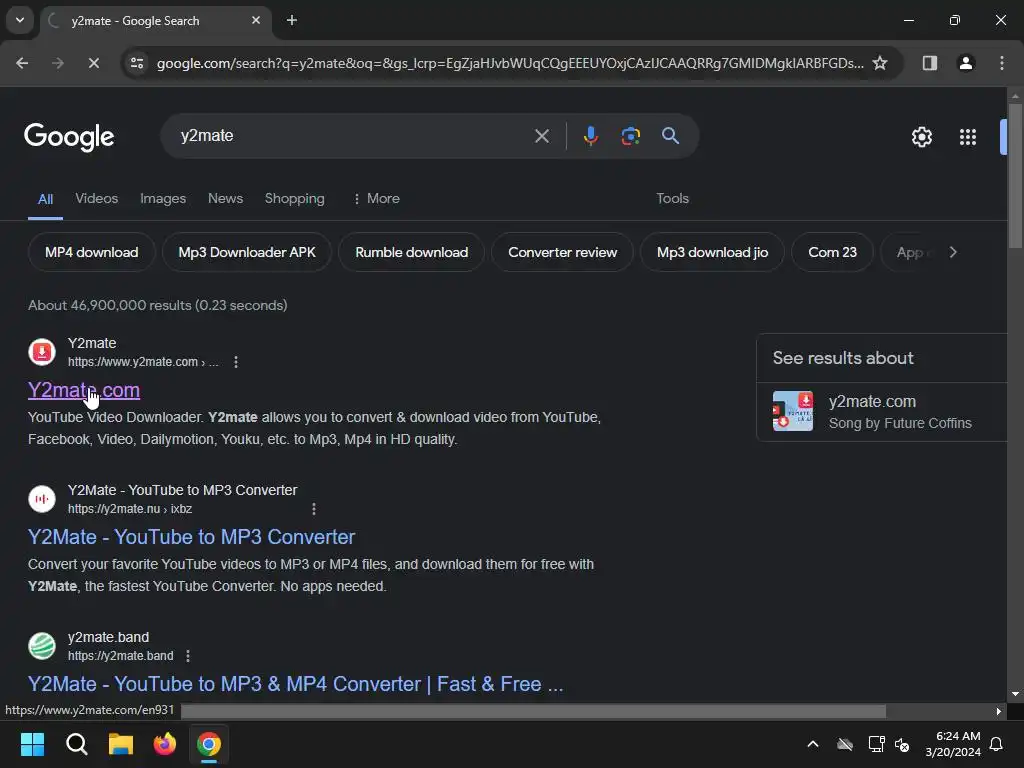Click the y2mate search input field
The height and width of the screenshot is (768, 1024).
pyautogui.click(x=353, y=136)
